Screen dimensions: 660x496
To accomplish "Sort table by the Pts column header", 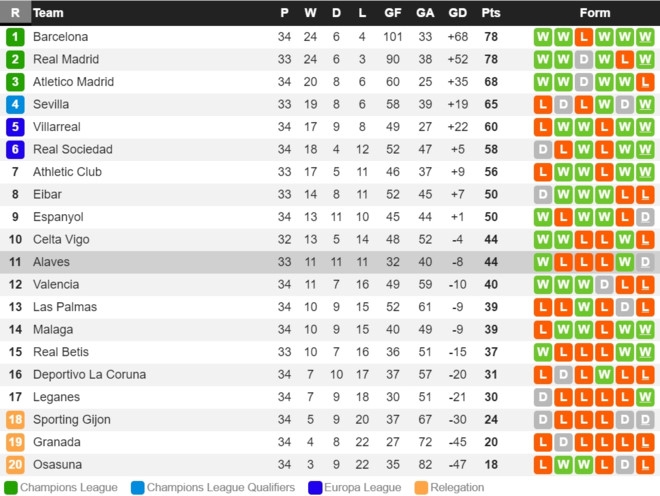I will 491,13.
